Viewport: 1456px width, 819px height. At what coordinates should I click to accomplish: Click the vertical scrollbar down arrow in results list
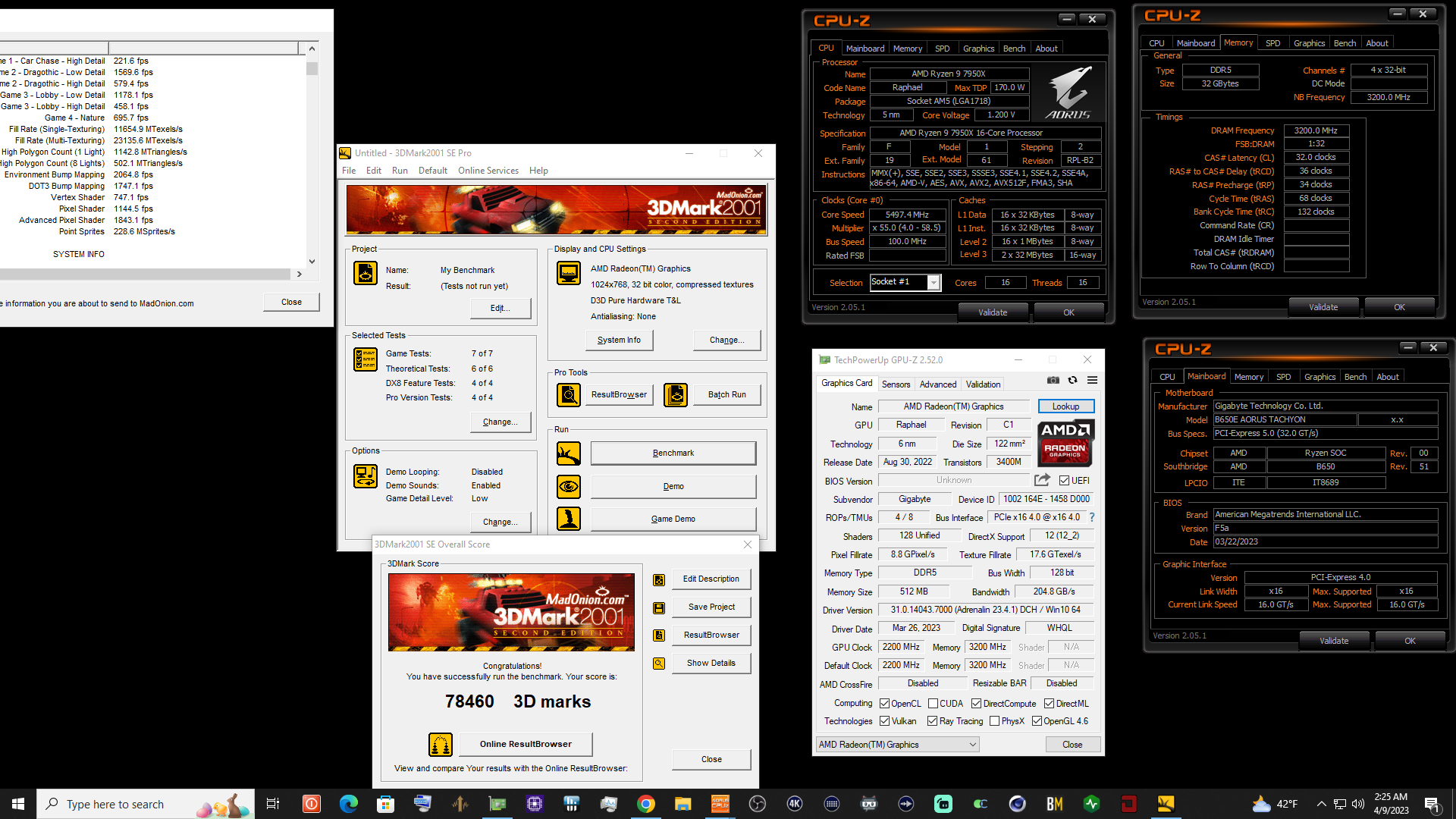click(x=312, y=261)
